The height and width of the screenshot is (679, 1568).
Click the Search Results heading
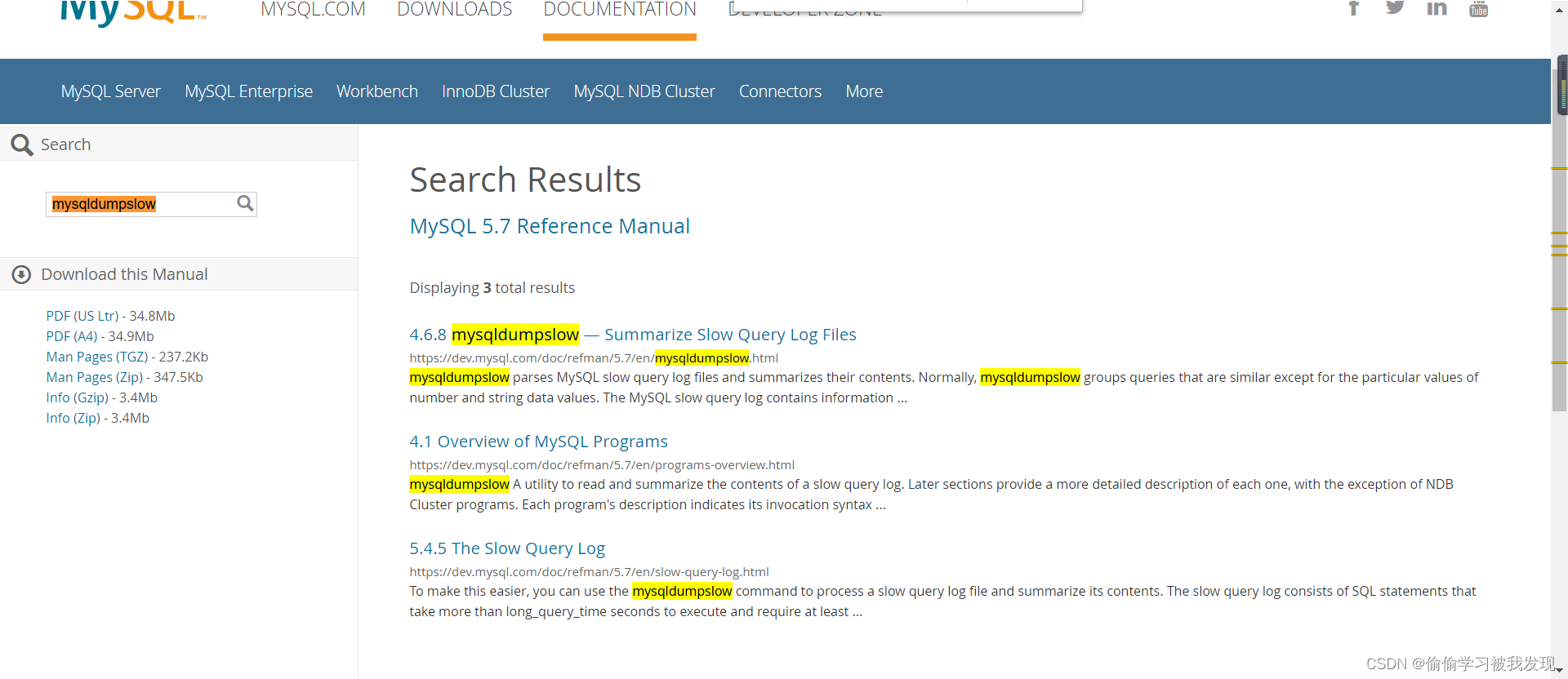point(525,180)
